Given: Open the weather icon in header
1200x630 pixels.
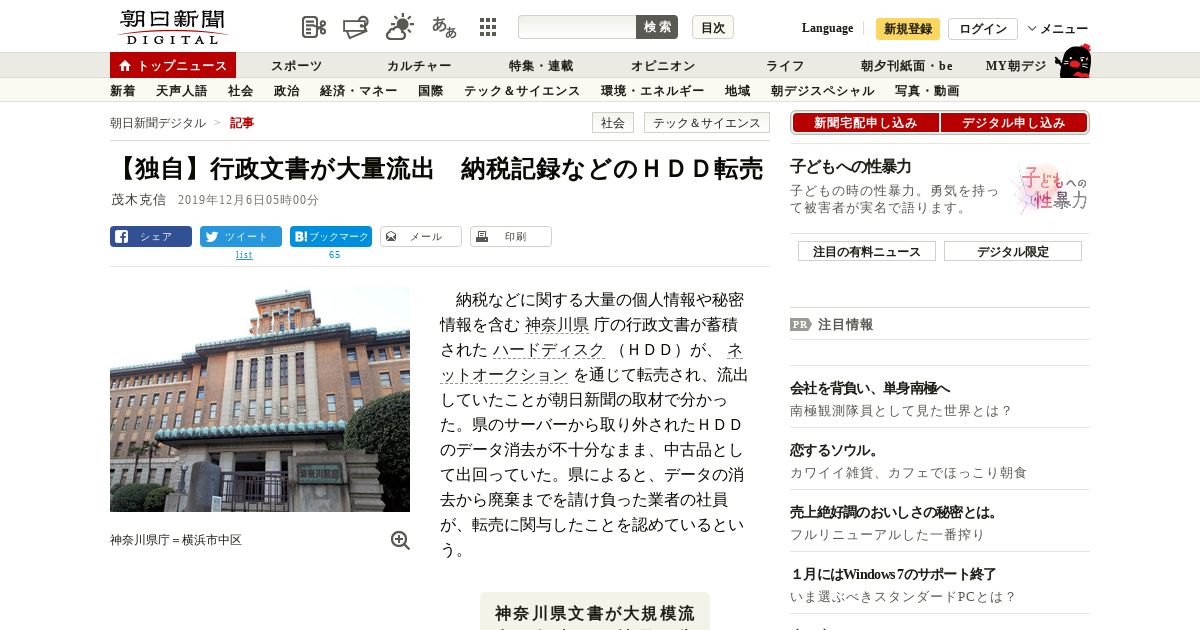Looking at the screenshot, I should tap(400, 27).
